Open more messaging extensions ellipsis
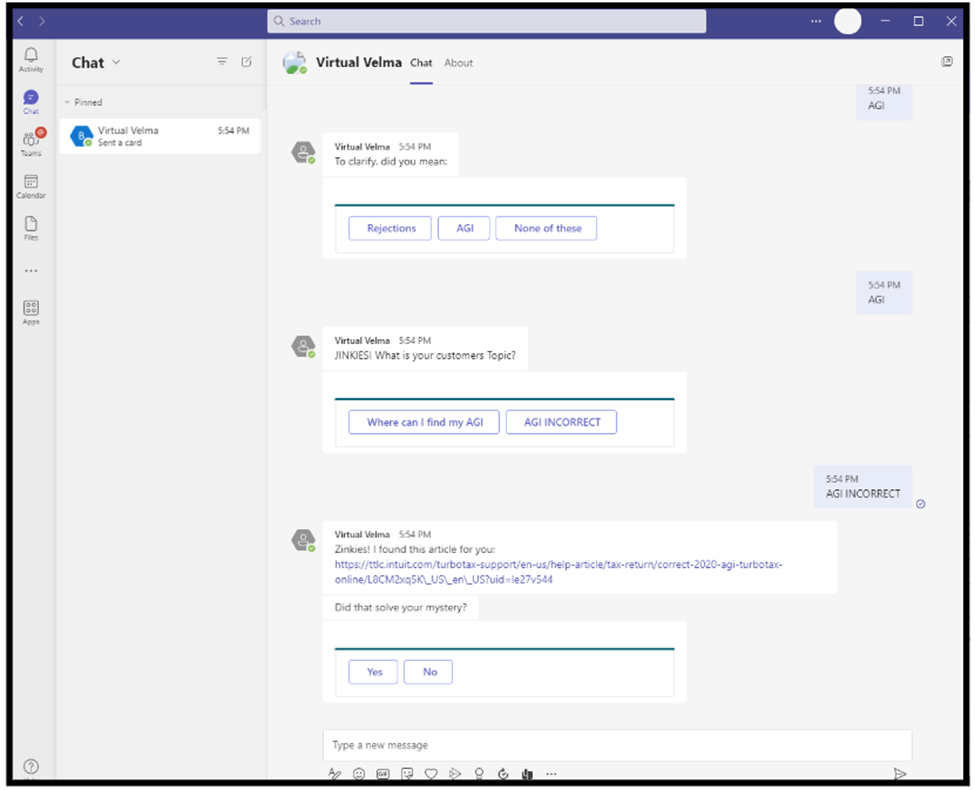 (552, 774)
